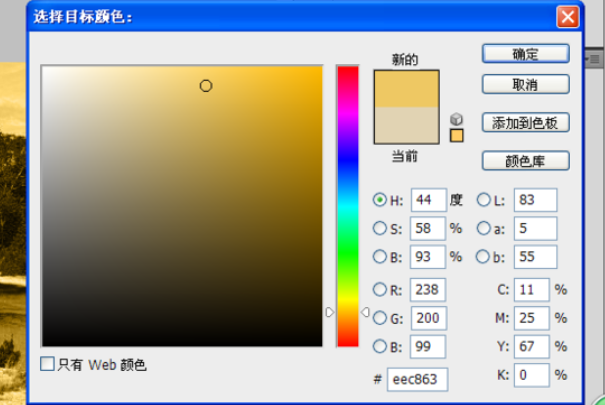Select the R red radio button
The width and height of the screenshot is (605, 405).
[x=380, y=289]
